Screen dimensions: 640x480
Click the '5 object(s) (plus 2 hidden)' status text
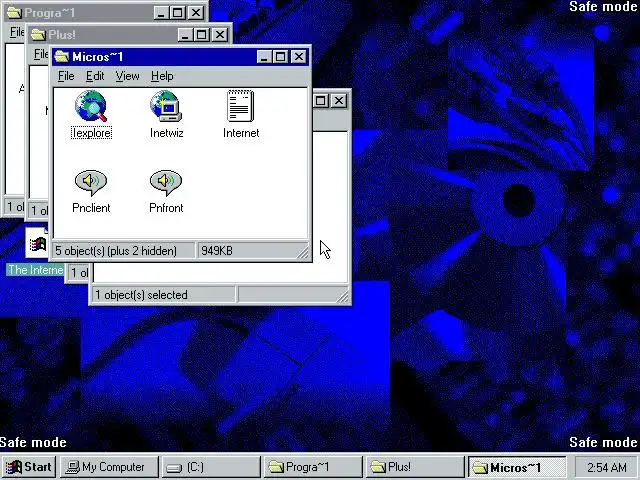coord(116,251)
